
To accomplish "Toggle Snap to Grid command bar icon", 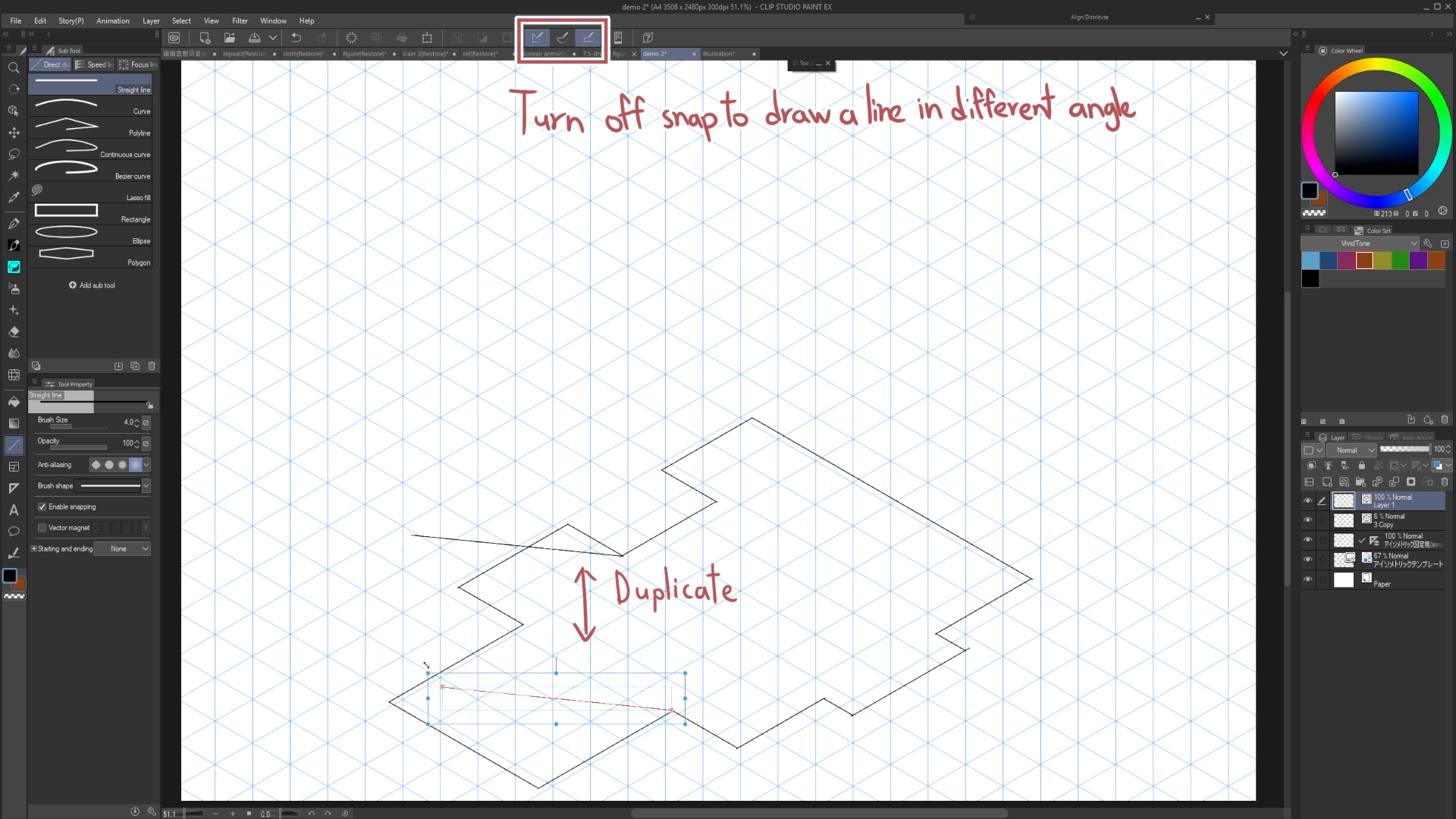I will (588, 37).
